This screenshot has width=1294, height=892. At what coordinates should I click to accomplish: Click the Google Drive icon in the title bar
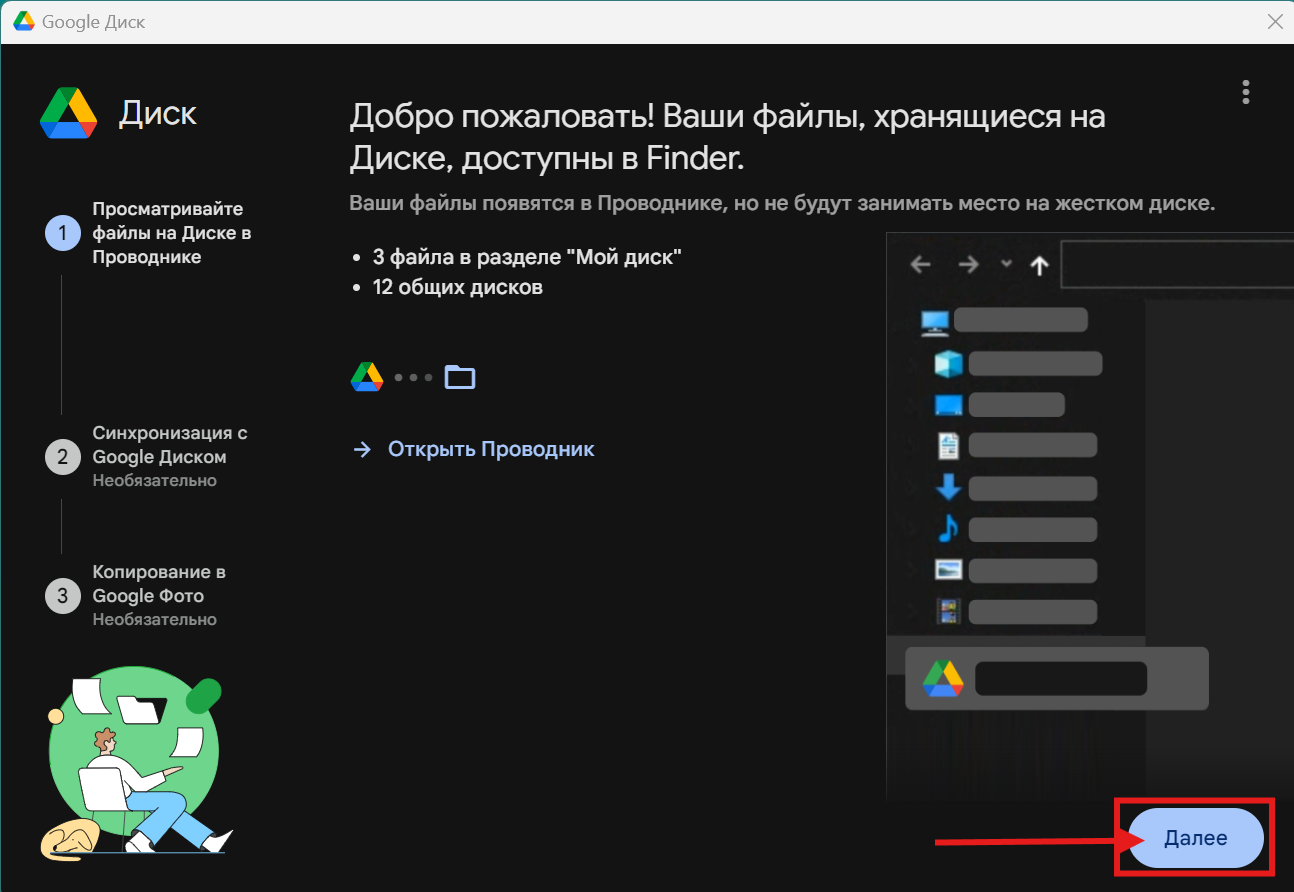point(24,21)
